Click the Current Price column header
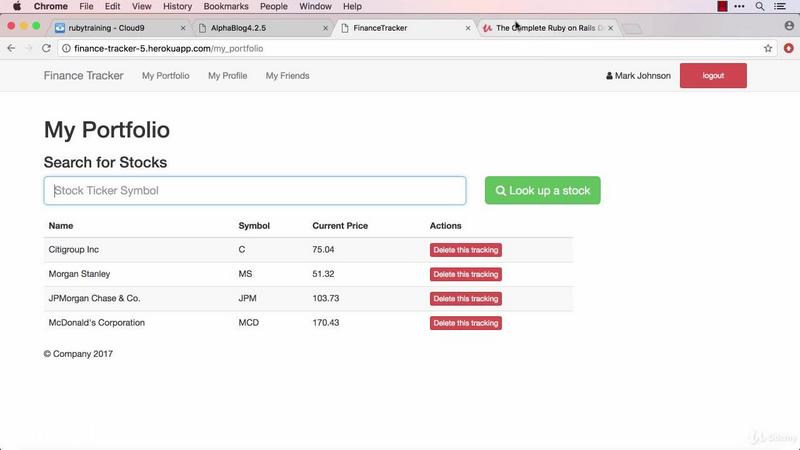The image size is (800, 450). [x=340, y=226]
